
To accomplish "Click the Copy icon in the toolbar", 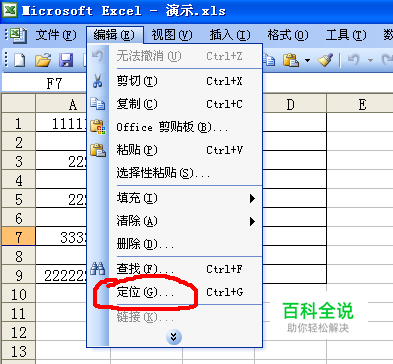I will [269, 60].
